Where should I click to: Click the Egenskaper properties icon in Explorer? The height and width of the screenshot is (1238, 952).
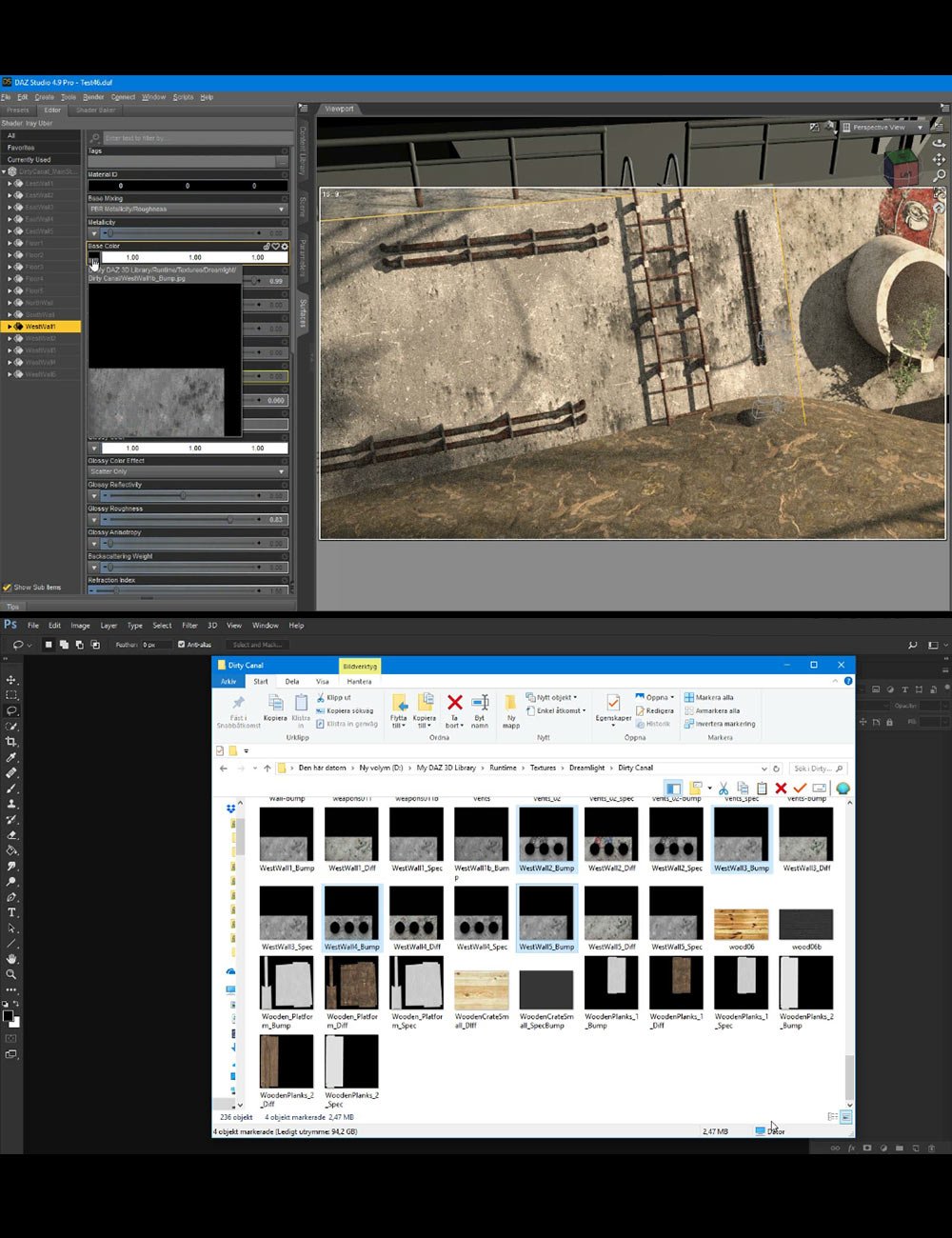pos(614,703)
